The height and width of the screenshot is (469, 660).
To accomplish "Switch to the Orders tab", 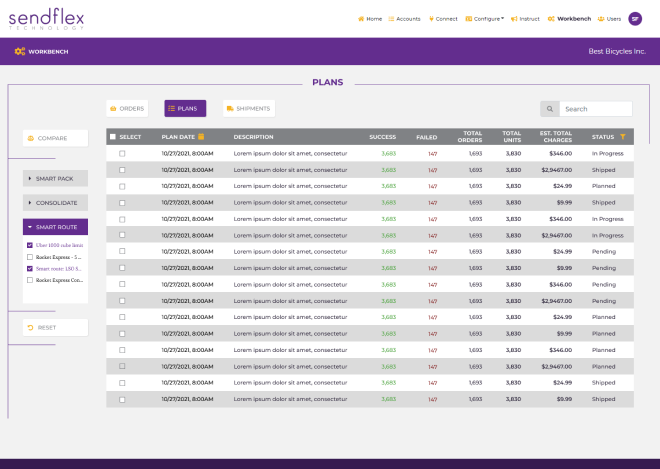I will 126,108.
